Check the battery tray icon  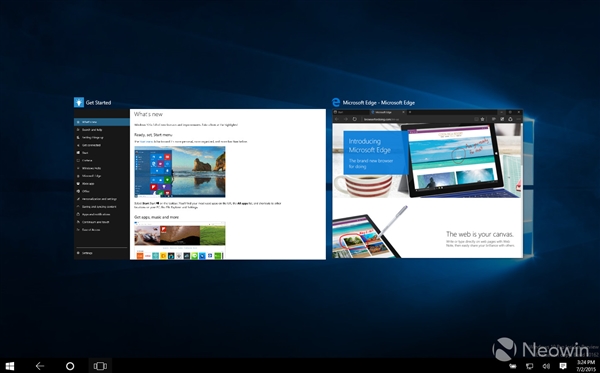pyautogui.click(x=512, y=366)
